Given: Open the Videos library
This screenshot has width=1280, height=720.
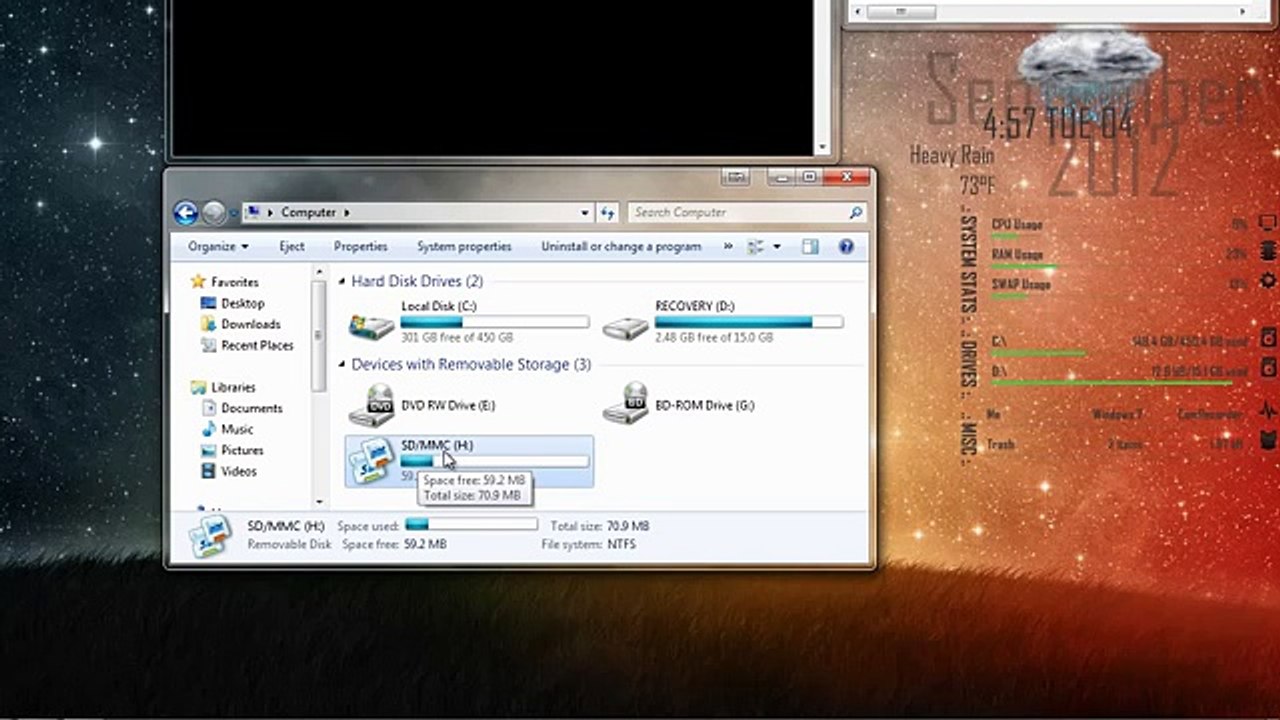Looking at the screenshot, I should pos(239,471).
